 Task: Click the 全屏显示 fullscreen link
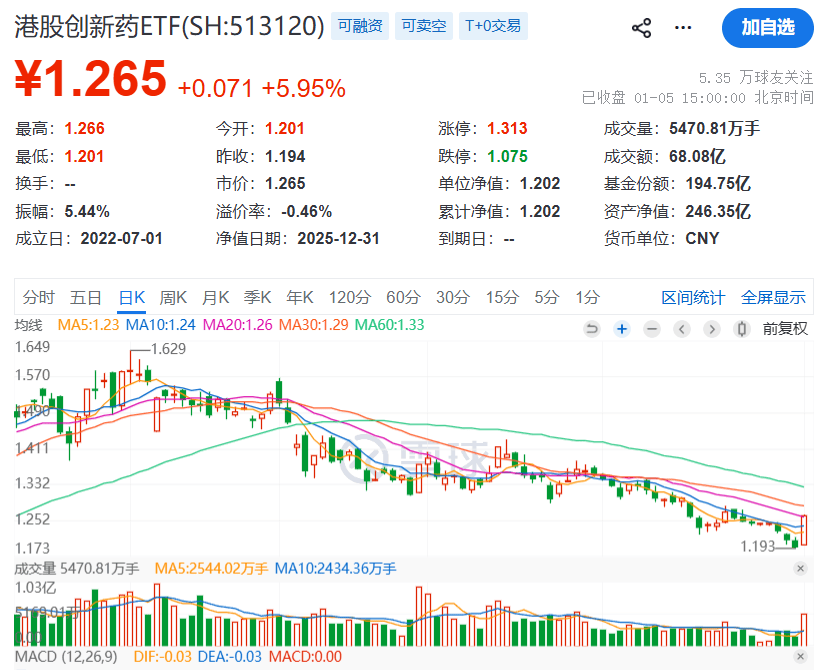(x=773, y=297)
